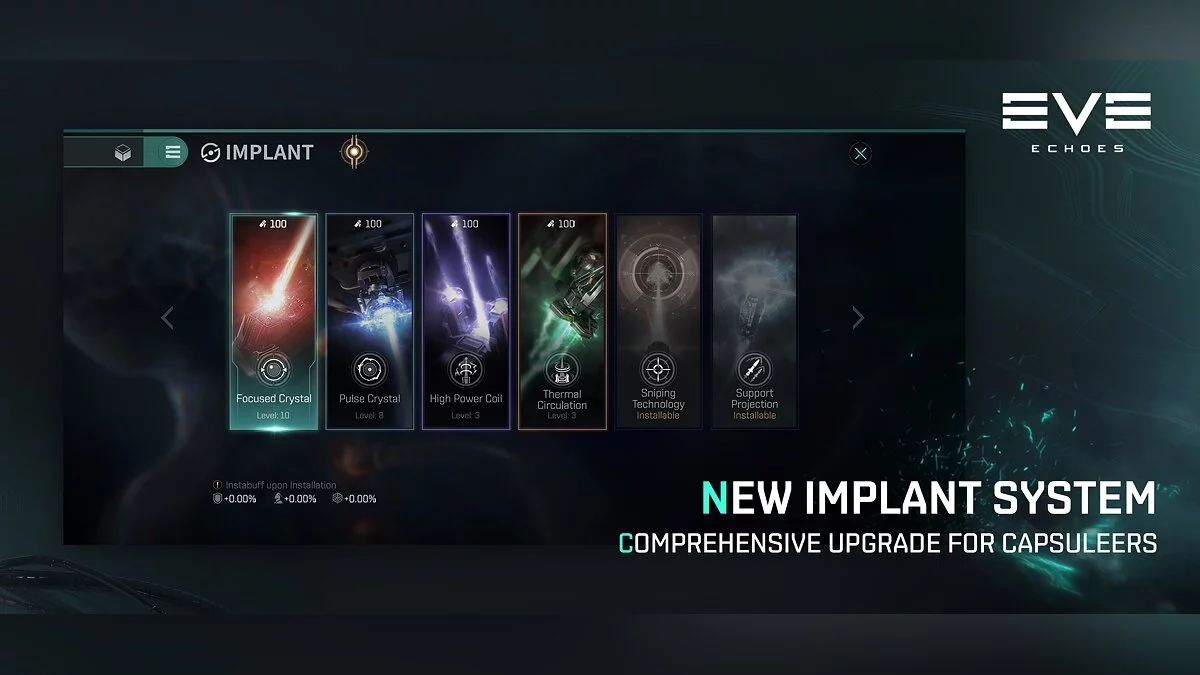The image size is (1200, 675).
Task: Choose the Support Projection installable card
Action: coord(754,321)
